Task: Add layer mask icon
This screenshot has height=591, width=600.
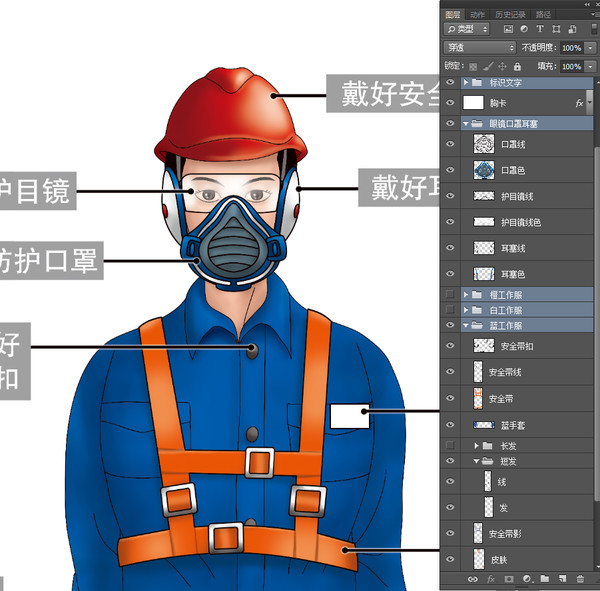Action: (509, 579)
